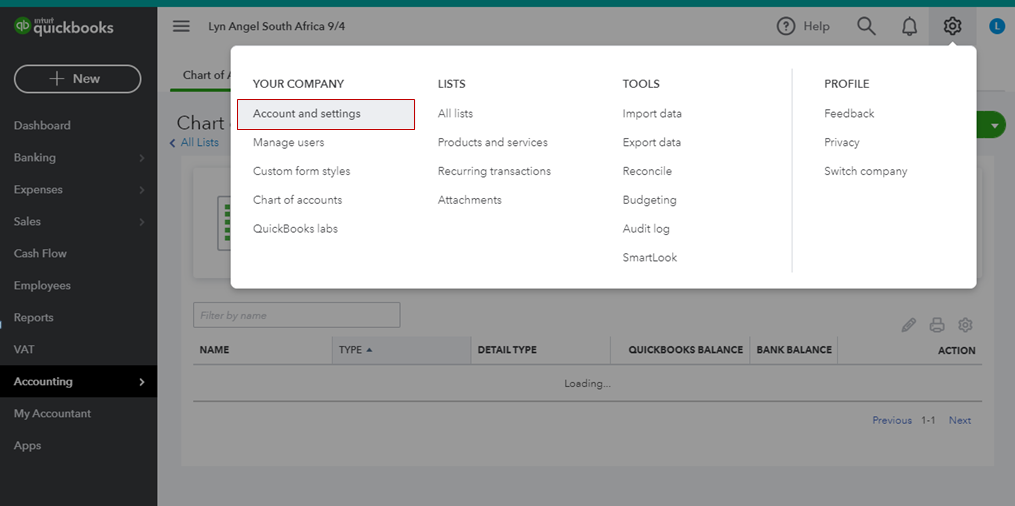Open Attachments list
This screenshot has width=1015, height=506.
click(470, 200)
